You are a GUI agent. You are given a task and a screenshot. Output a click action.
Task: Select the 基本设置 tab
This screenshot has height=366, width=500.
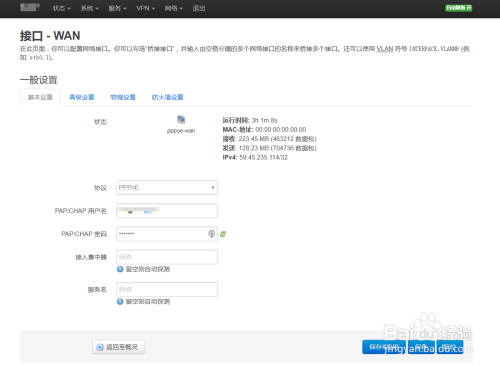[40, 97]
